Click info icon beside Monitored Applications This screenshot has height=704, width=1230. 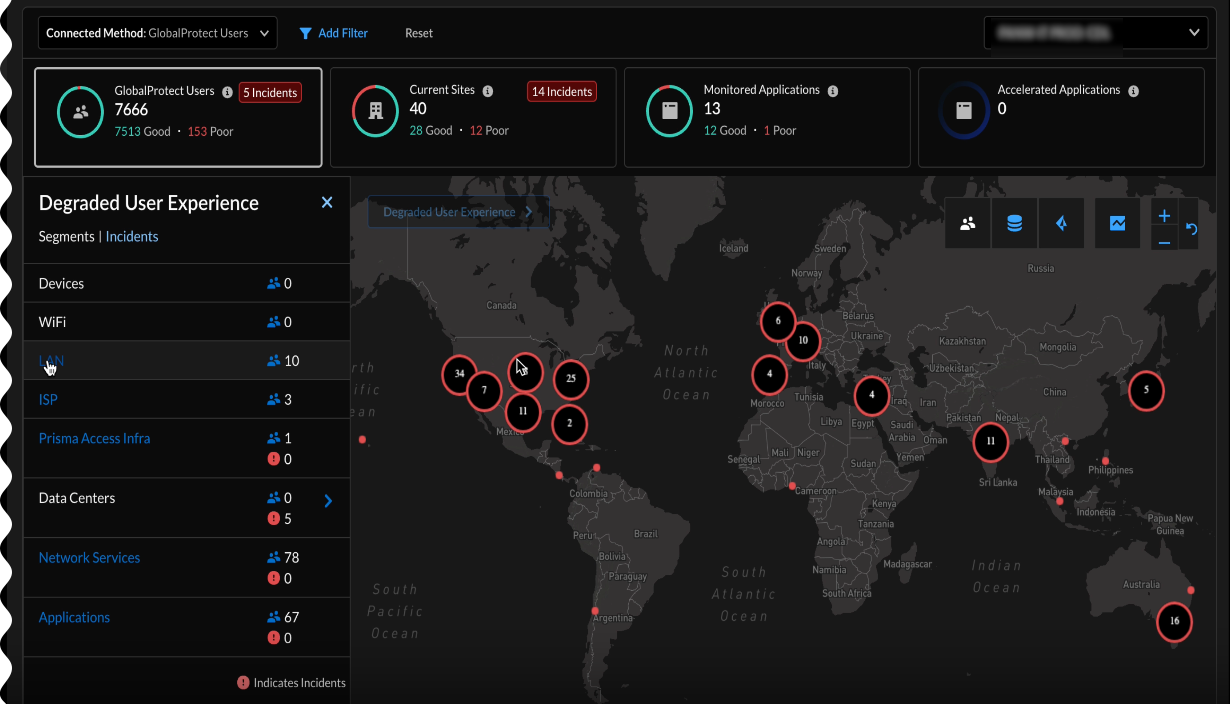(x=832, y=91)
